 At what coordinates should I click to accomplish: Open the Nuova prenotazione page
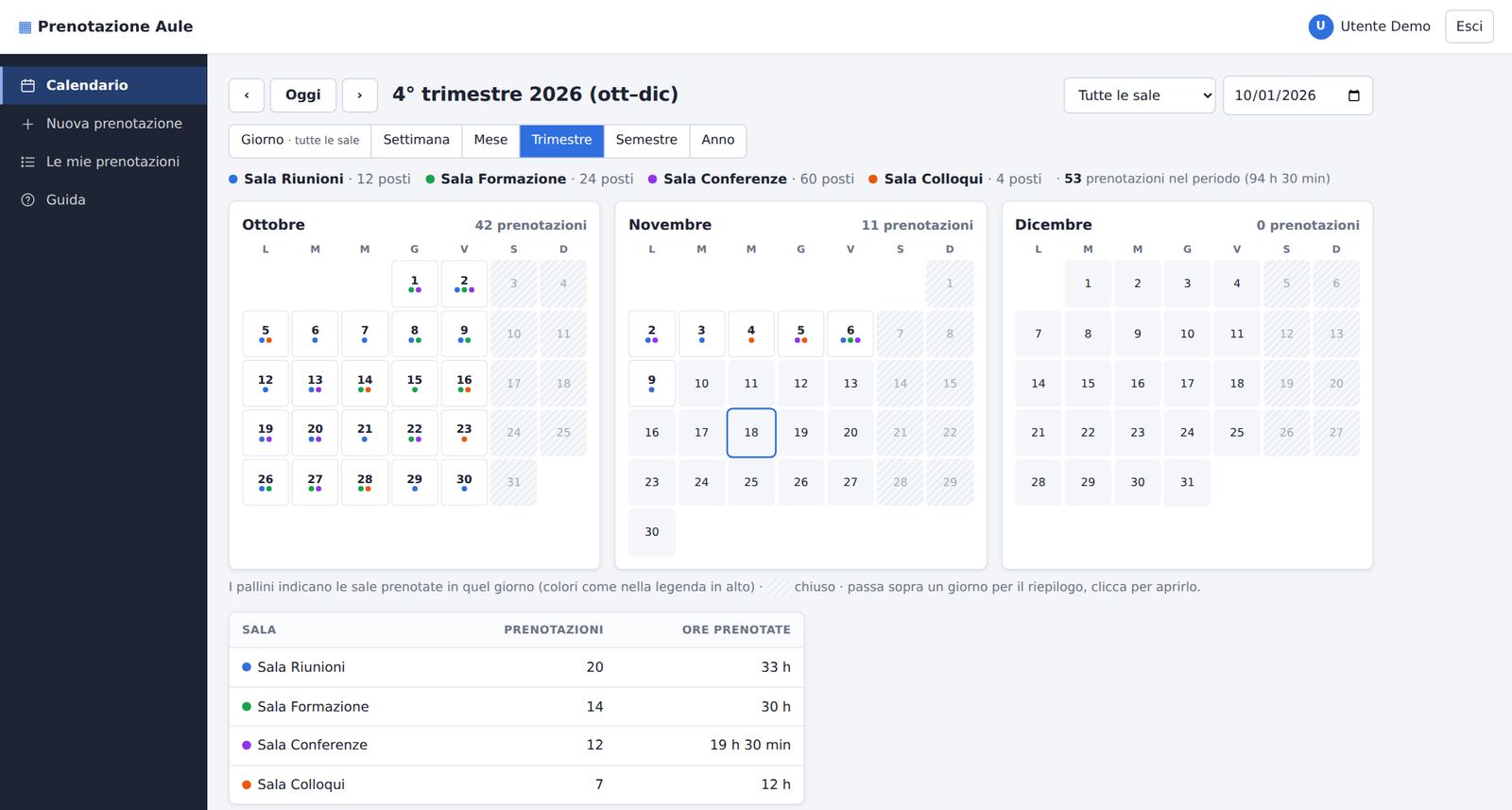point(104,124)
